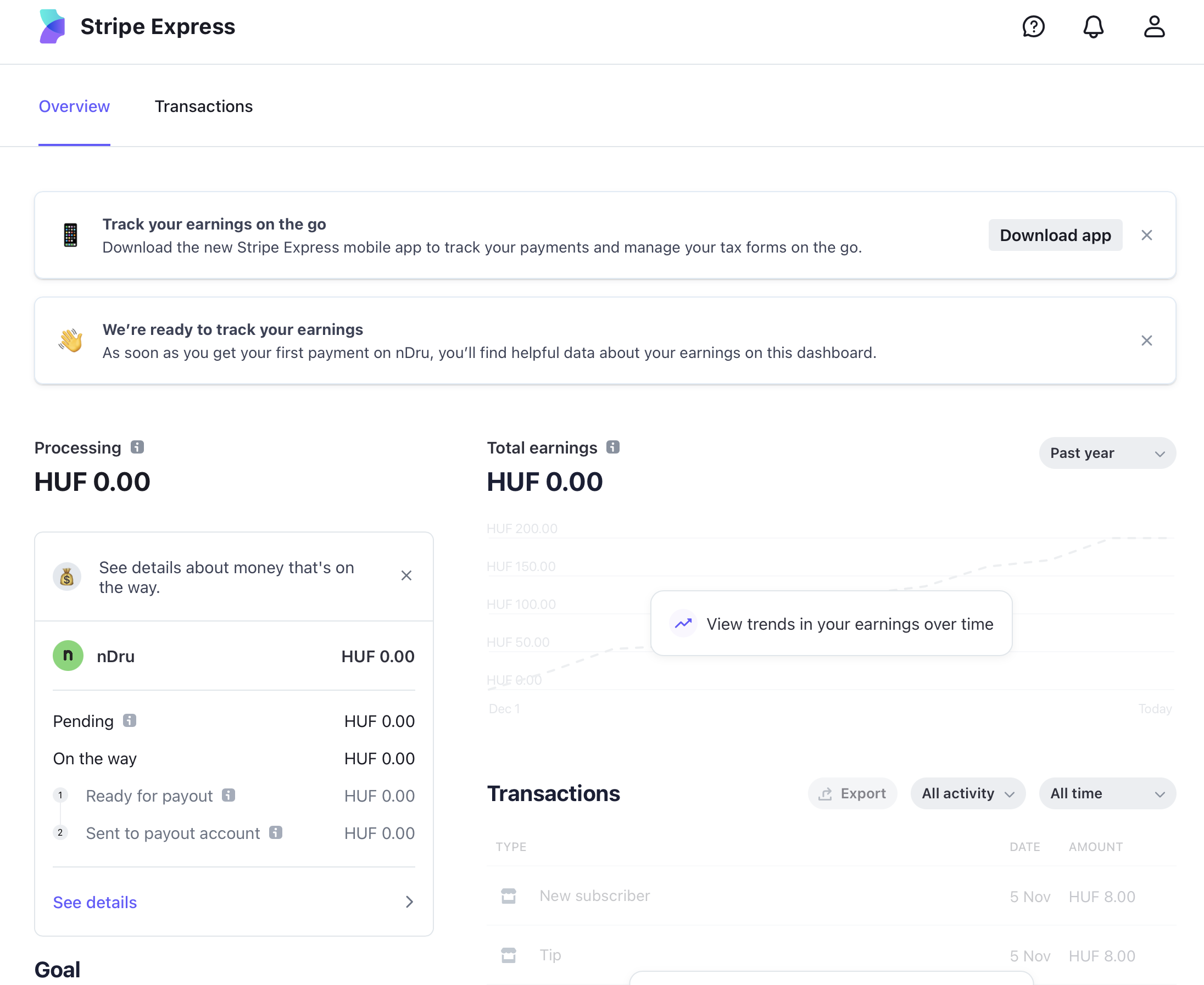Select the New subscriber transaction row
The image size is (1204, 985).
point(831,896)
